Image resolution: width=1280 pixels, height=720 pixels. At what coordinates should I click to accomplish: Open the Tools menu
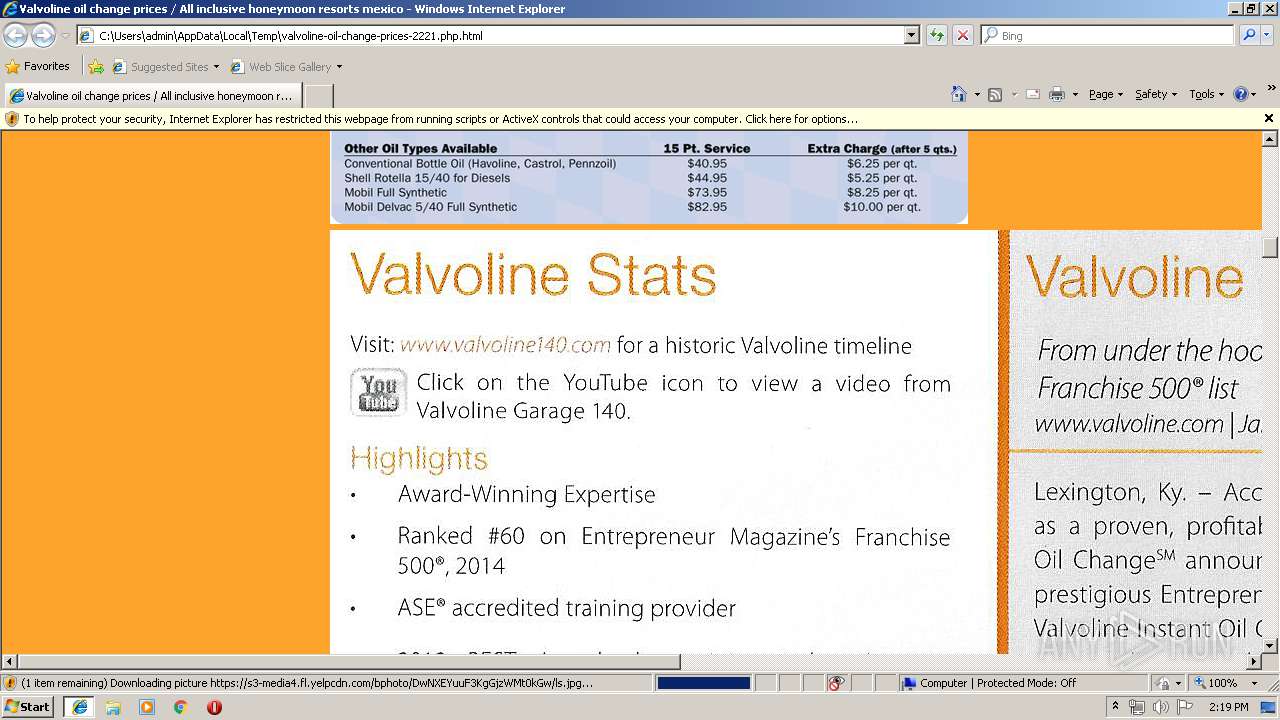pyautogui.click(x=1206, y=94)
